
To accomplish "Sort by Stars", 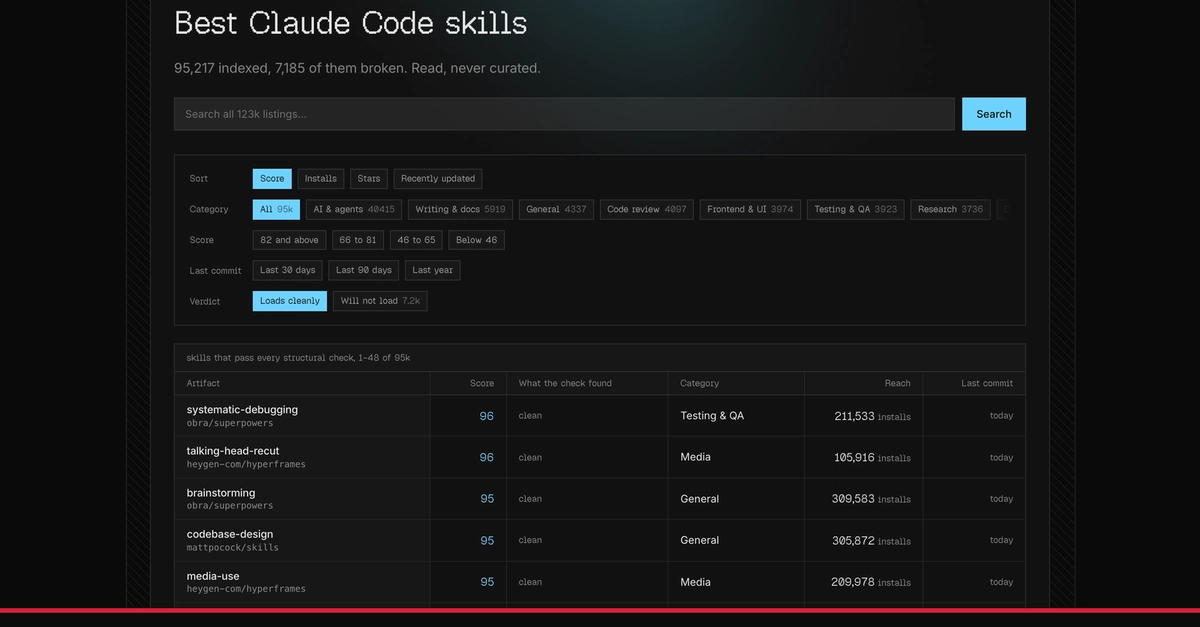I will coord(369,179).
